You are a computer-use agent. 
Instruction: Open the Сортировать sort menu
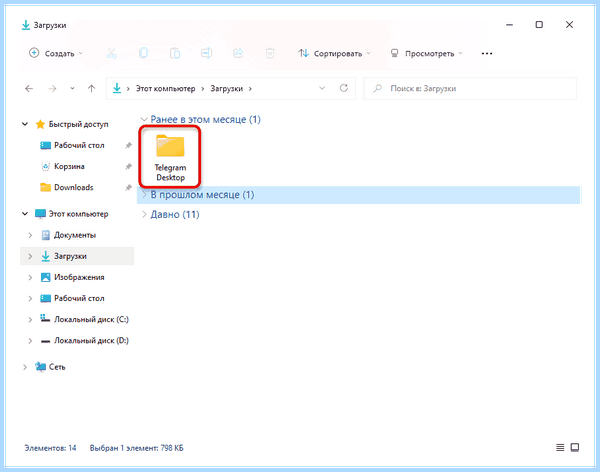(x=334, y=53)
